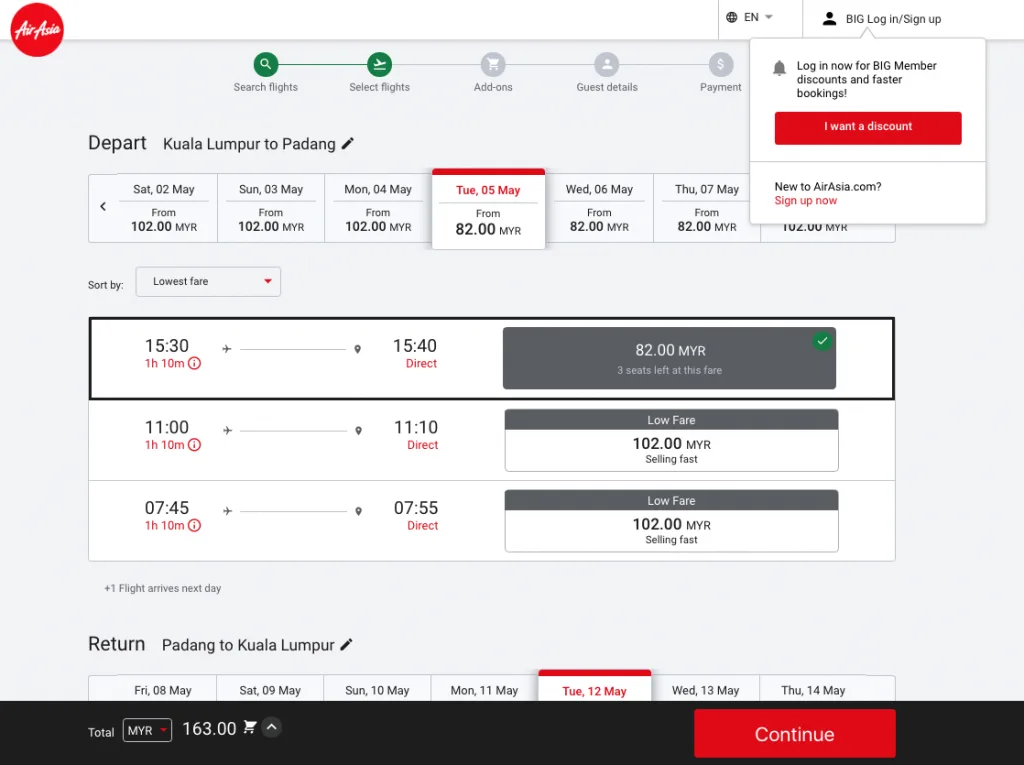
Task: Edit the Padang to Kuala Lumpur route
Action: tap(347, 645)
